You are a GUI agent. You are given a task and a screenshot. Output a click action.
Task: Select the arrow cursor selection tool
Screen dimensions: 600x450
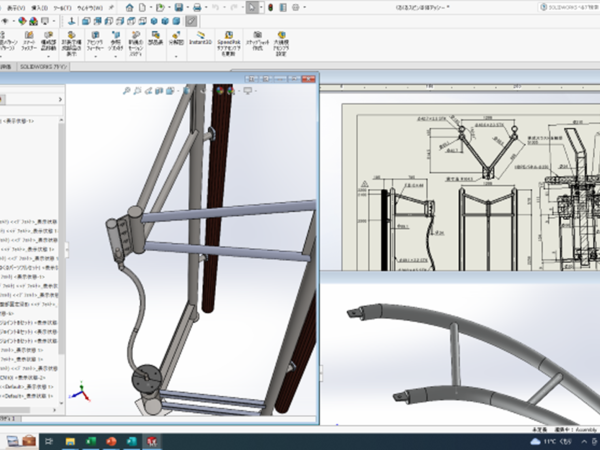252,7
